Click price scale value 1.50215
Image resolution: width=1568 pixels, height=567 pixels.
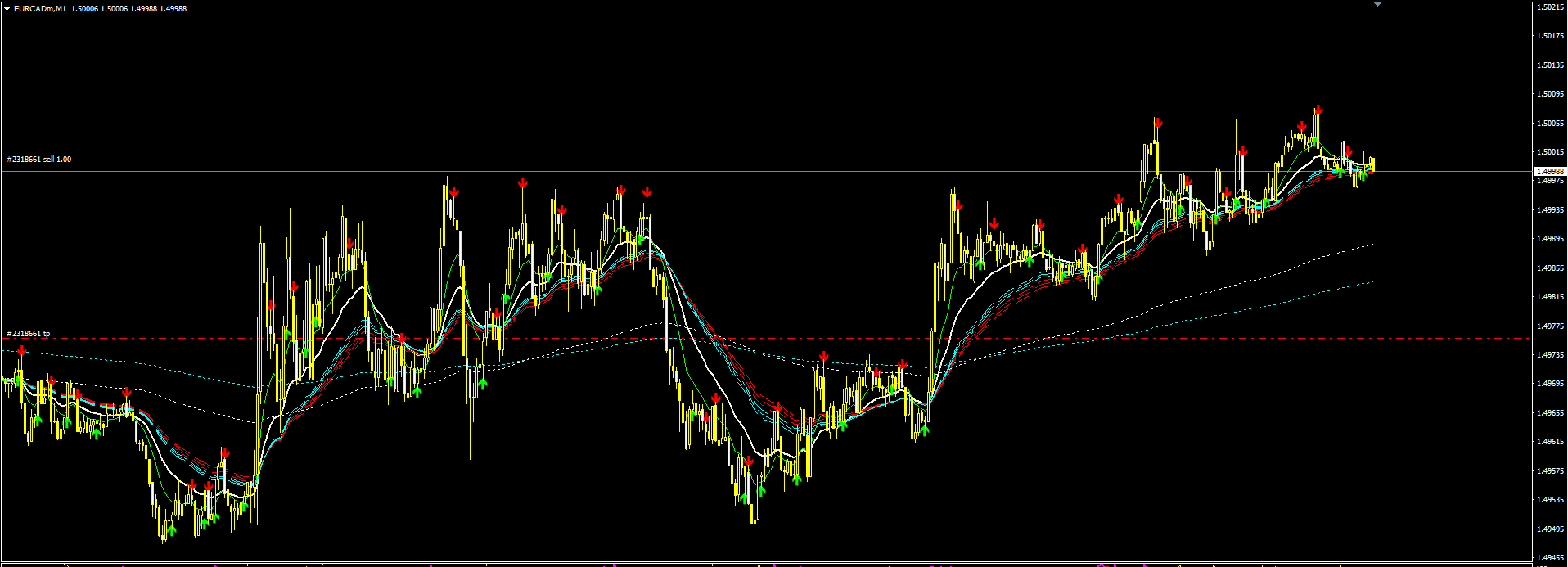1550,7
